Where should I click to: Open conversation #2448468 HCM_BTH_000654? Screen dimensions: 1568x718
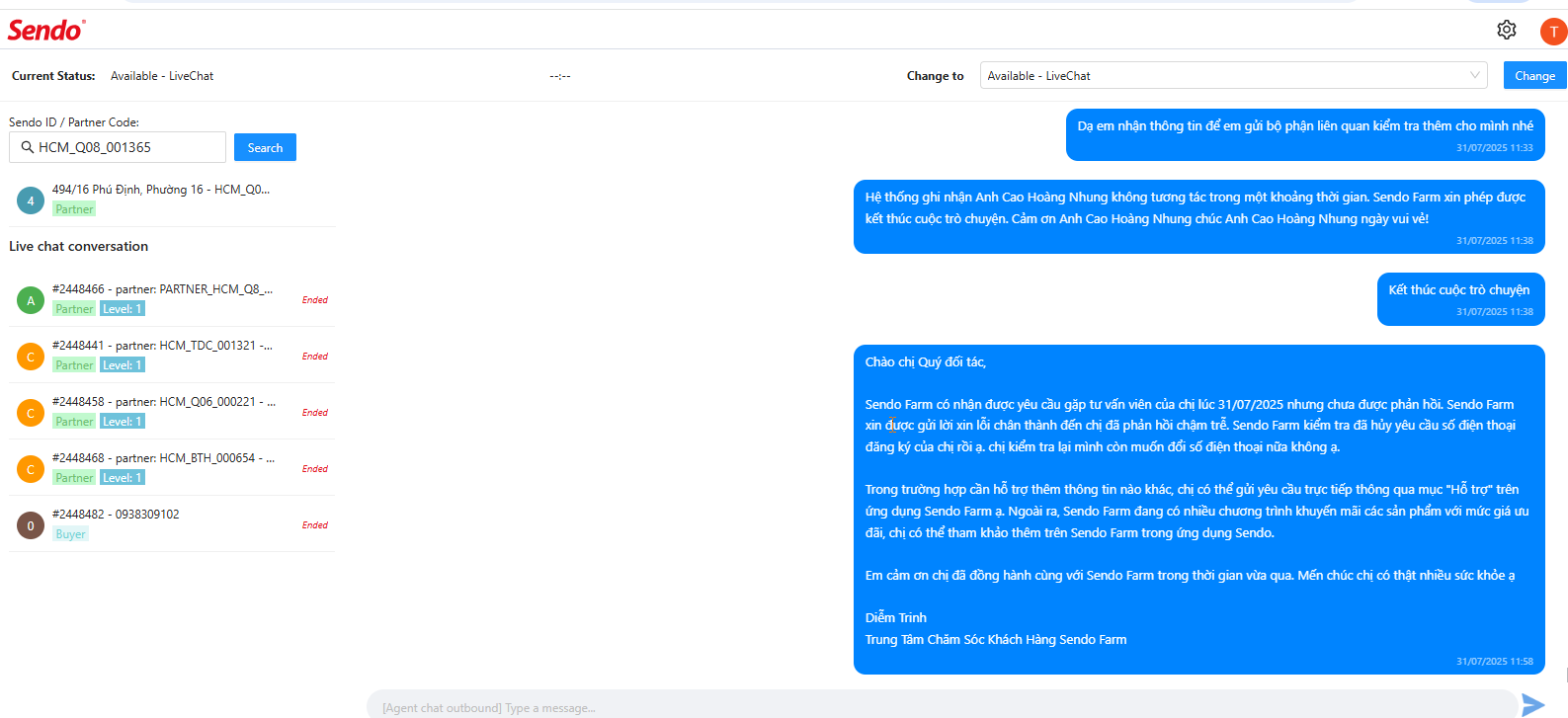(x=172, y=468)
